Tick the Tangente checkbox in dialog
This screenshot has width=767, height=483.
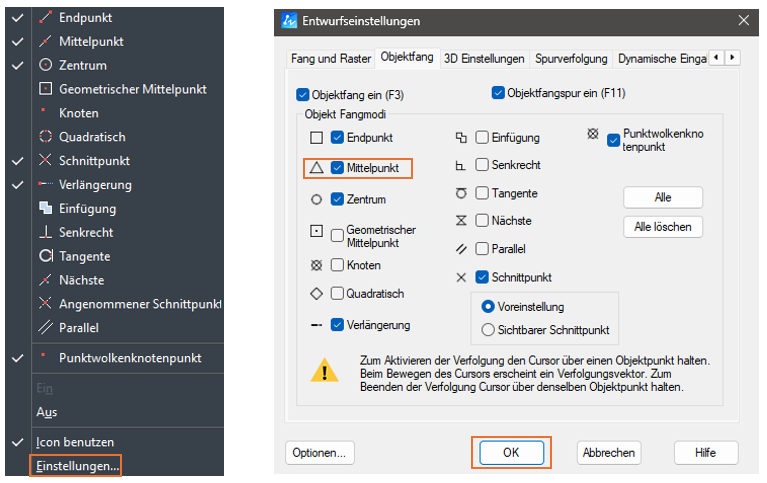[x=482, y=193]
